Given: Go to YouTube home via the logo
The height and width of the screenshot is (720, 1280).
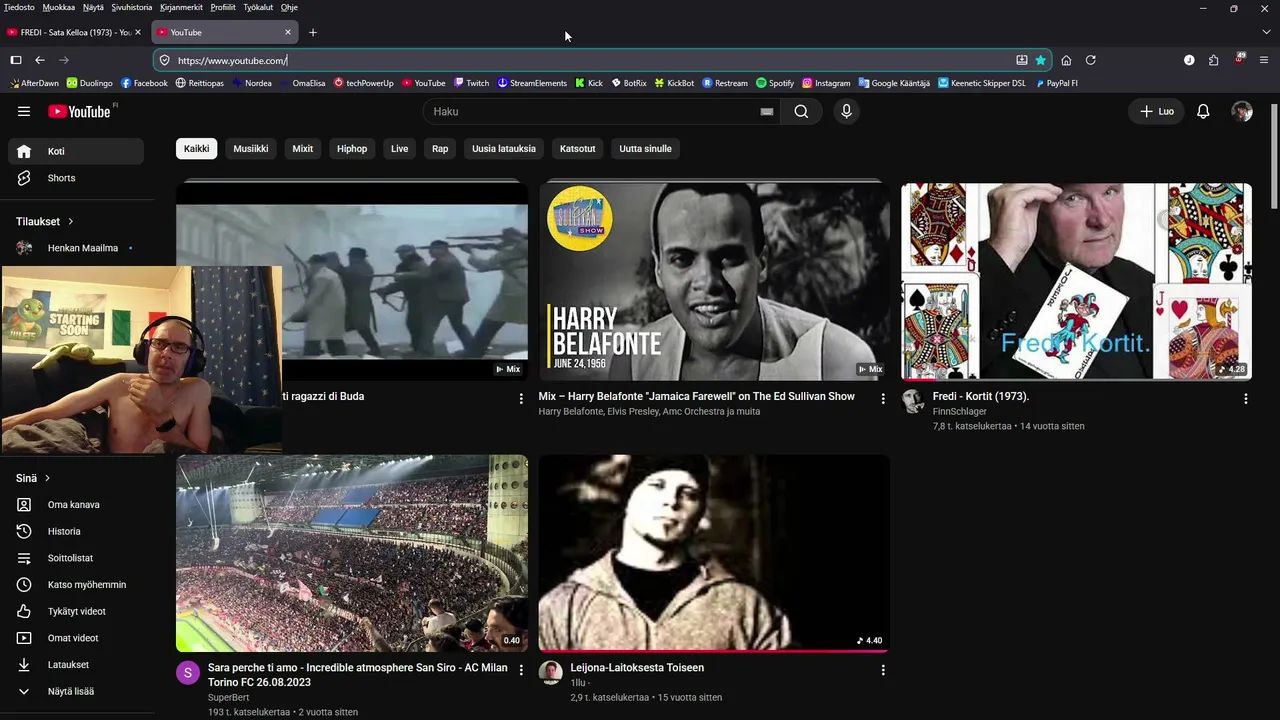Looking at the screenshot, I should (82, 111).
